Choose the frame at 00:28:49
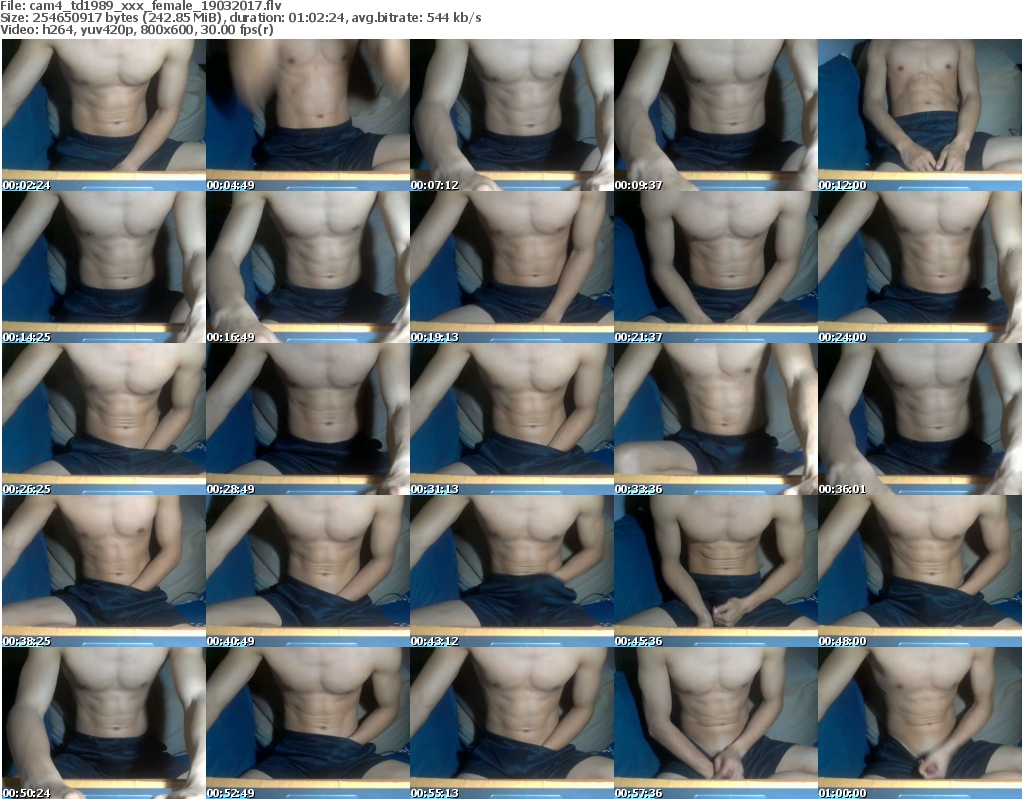This screenshot has height=799, width=1024. (x=308, y=419)
